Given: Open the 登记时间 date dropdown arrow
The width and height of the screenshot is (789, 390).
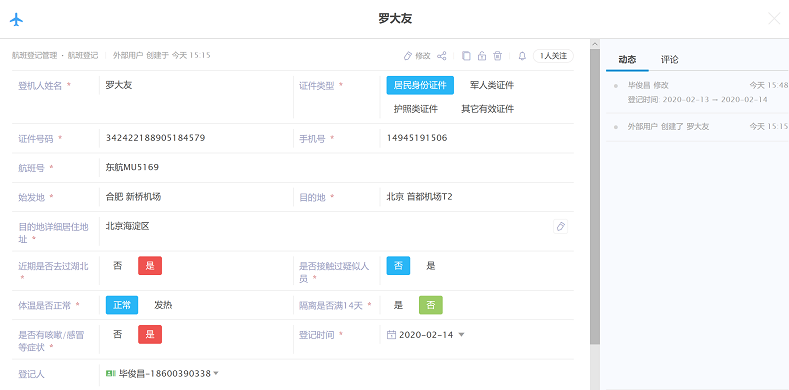Looking at the screenshot, I should click(461, 335).
